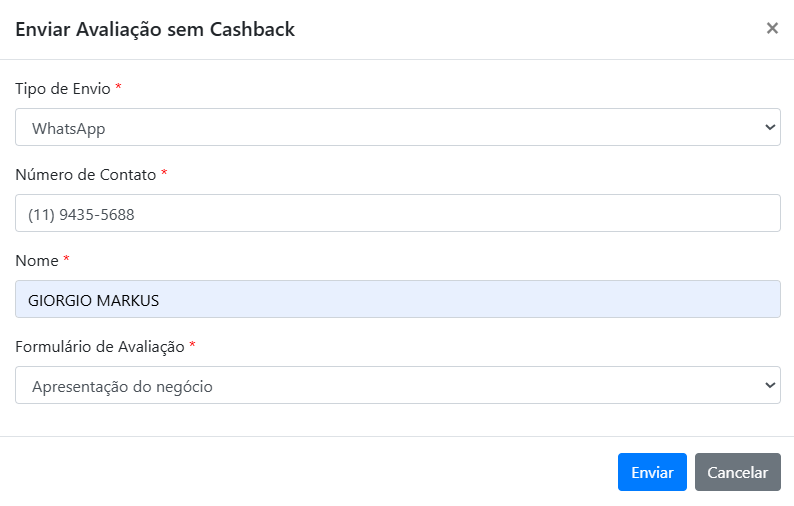Viewport: 794px width, 506px height.
Task: Click the Formulário de Avaliação label
Action: (99, 346)
